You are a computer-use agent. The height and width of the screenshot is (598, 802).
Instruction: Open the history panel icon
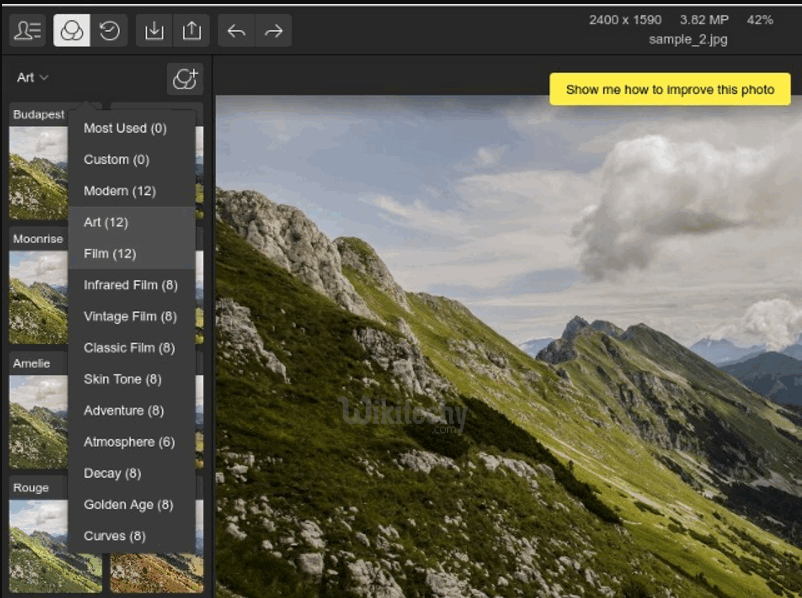(109, 31)
